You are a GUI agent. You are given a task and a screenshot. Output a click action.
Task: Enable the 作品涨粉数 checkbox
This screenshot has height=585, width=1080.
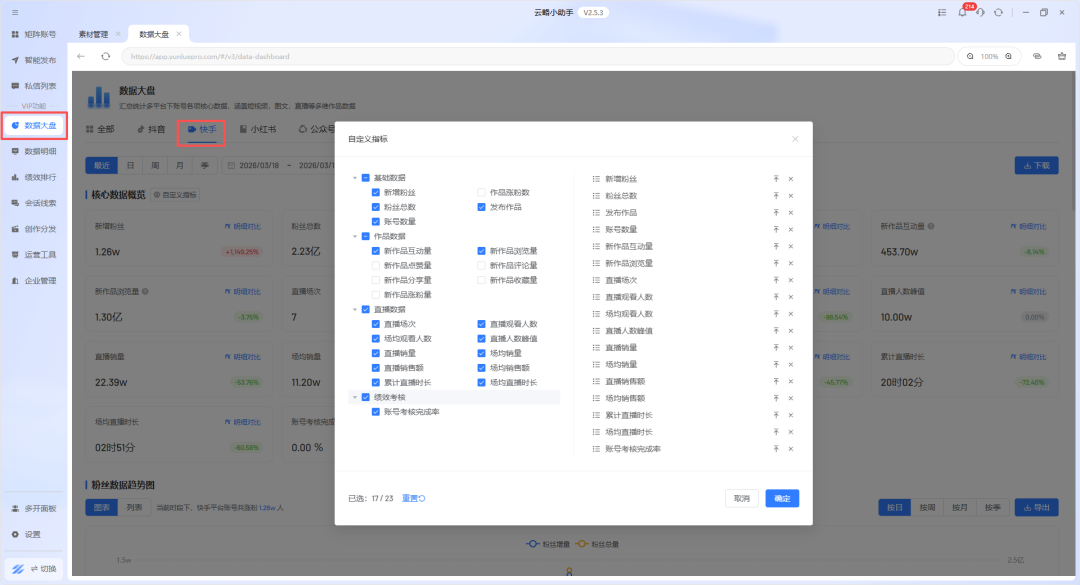482,192
